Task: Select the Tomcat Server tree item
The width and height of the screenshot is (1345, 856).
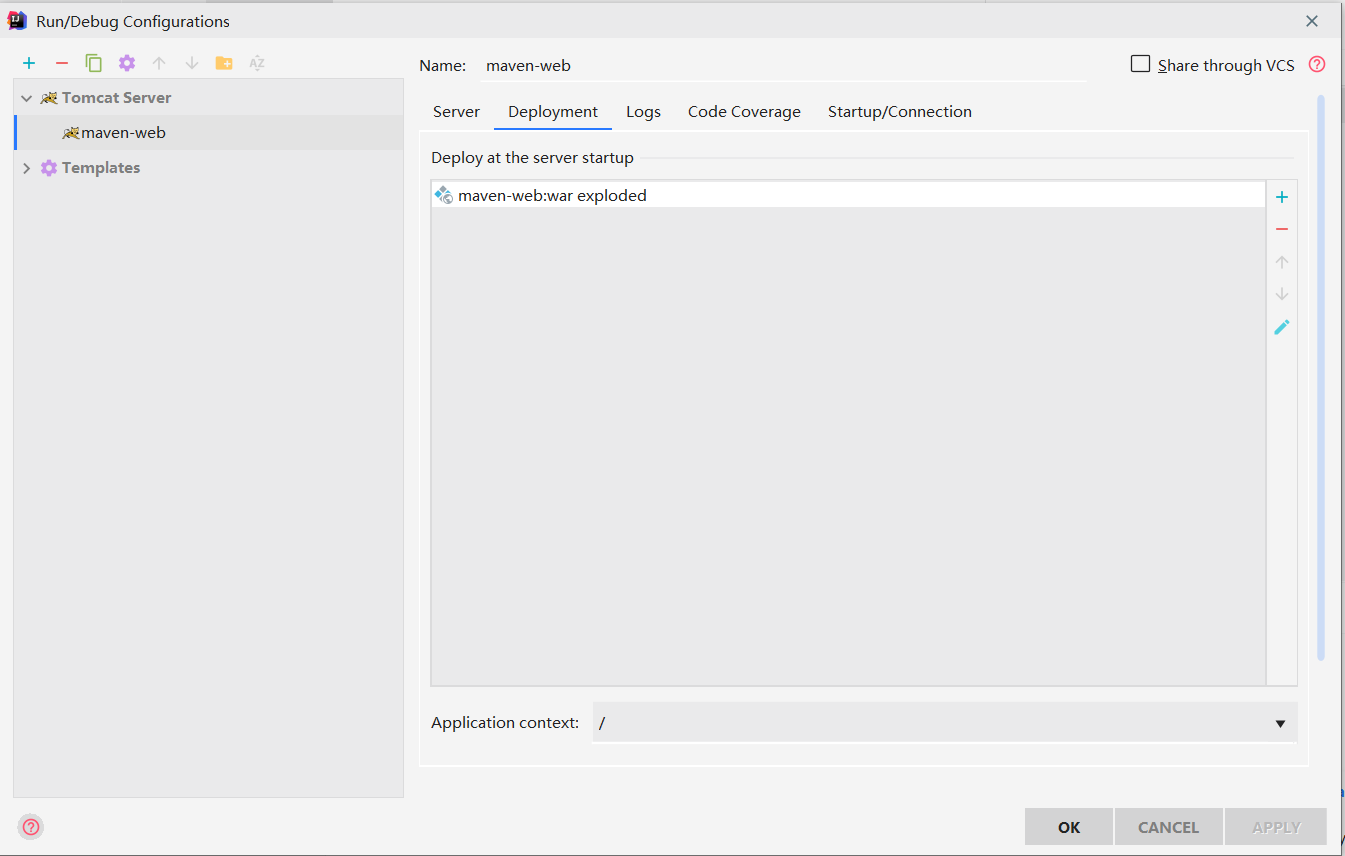Action: pyautogui.click(x=209, y=98)
